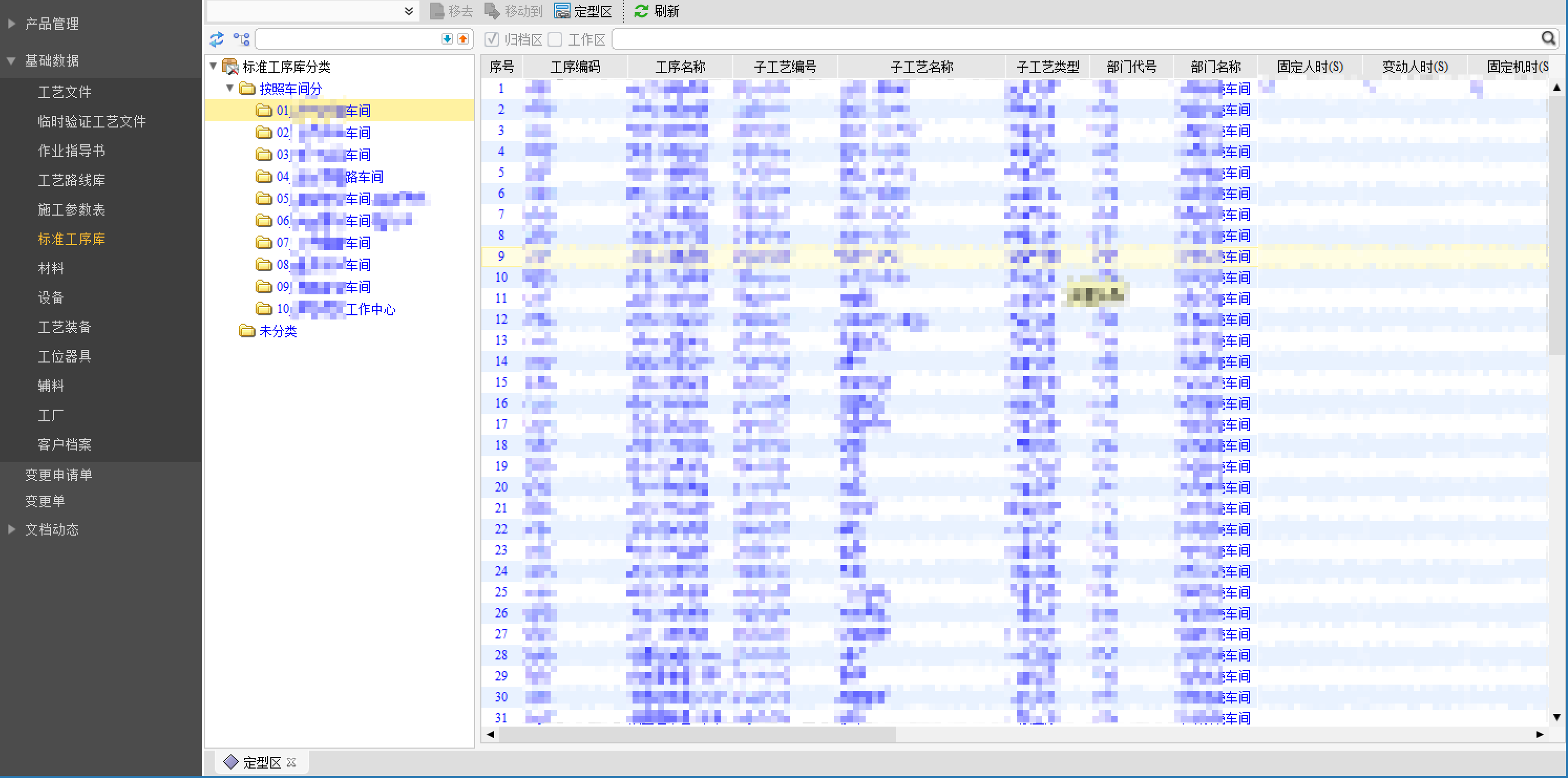Click the blue down arrow in tree search

[447, 39]
